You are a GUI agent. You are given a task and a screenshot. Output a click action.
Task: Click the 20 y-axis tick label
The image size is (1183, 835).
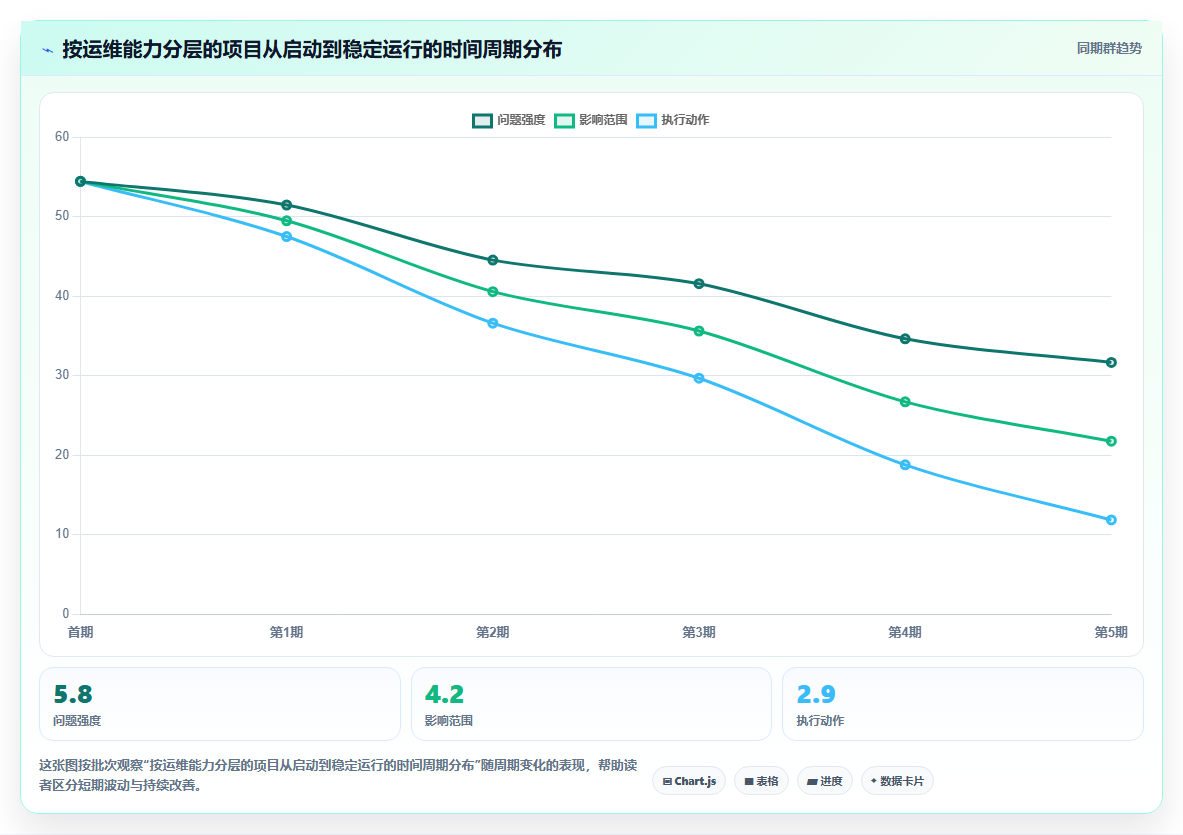62,455
